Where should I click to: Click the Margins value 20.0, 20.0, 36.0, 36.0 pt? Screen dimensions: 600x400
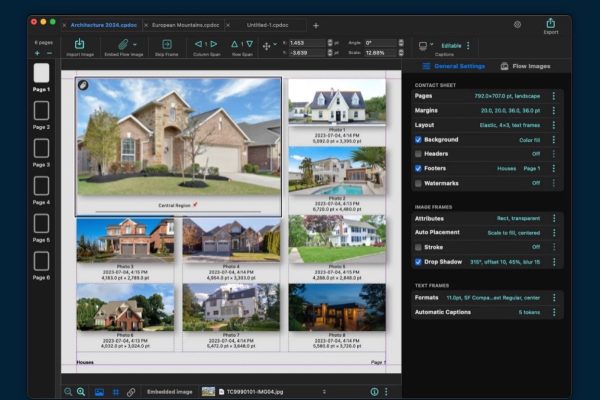click(510, 111)
